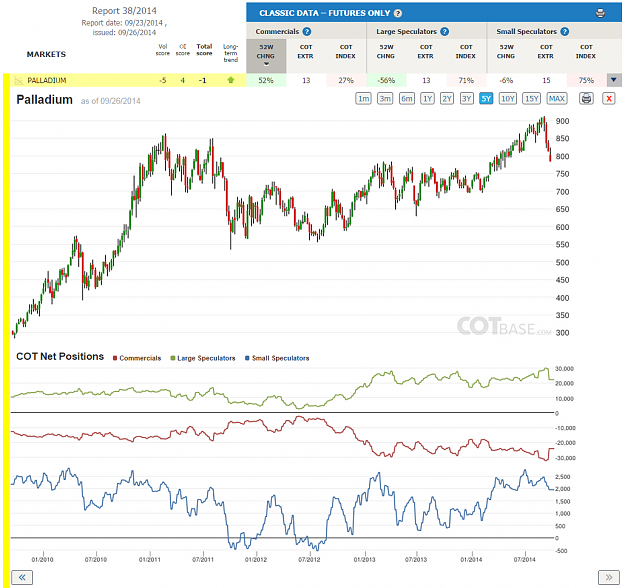Viewport: 625px width, 588px height.
Task: Toggle Large Speculators series in legend
Action: pos(203,358)
